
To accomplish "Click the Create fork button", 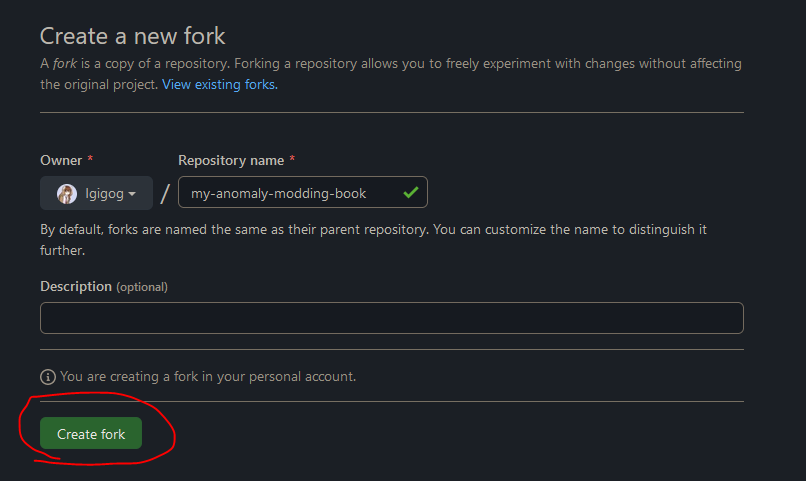I will [x=91, y=433].
